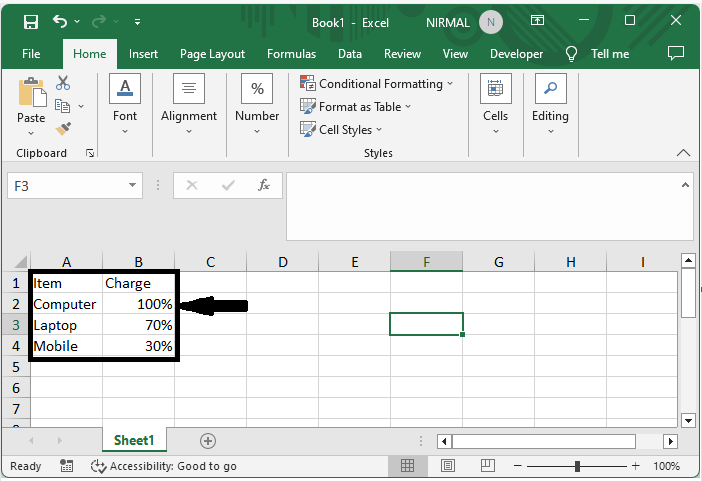Viewport: 702px width, 481px height.
Task: Click the NIRMAL account avatar
Action: pos(491,22)
